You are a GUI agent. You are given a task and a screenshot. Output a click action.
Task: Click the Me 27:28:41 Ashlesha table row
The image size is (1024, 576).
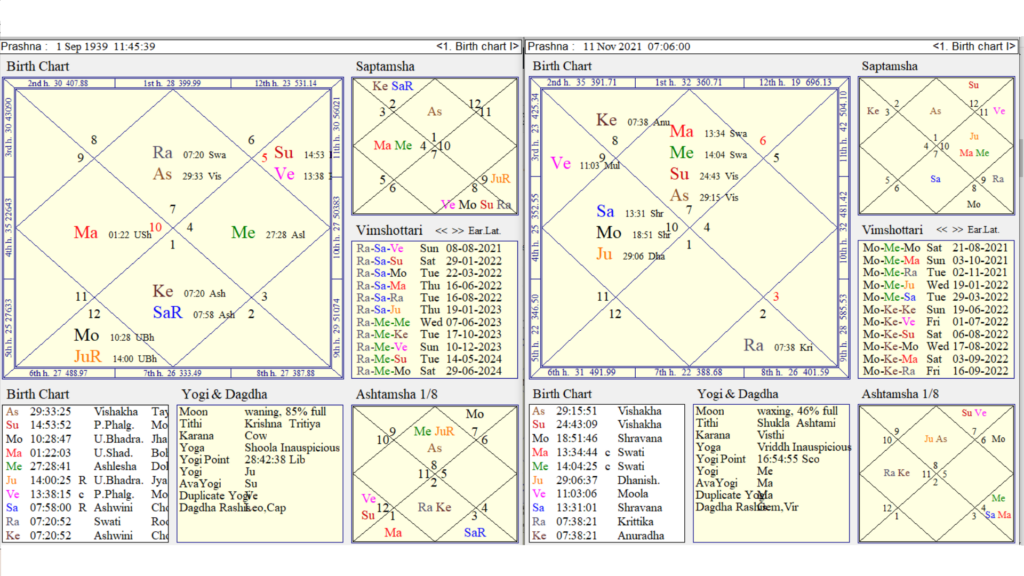click(86, 466)
